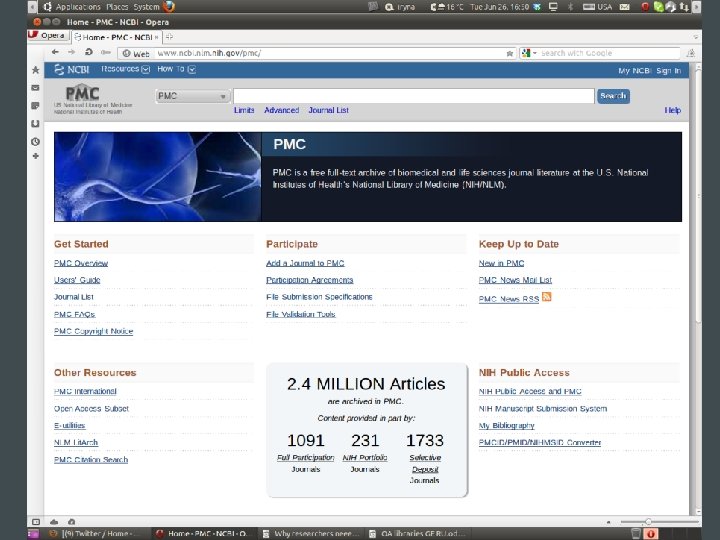This screenshot has height=540, width=720.
Task: Go back with the Back arrow
Action: (x=56, y=52)
